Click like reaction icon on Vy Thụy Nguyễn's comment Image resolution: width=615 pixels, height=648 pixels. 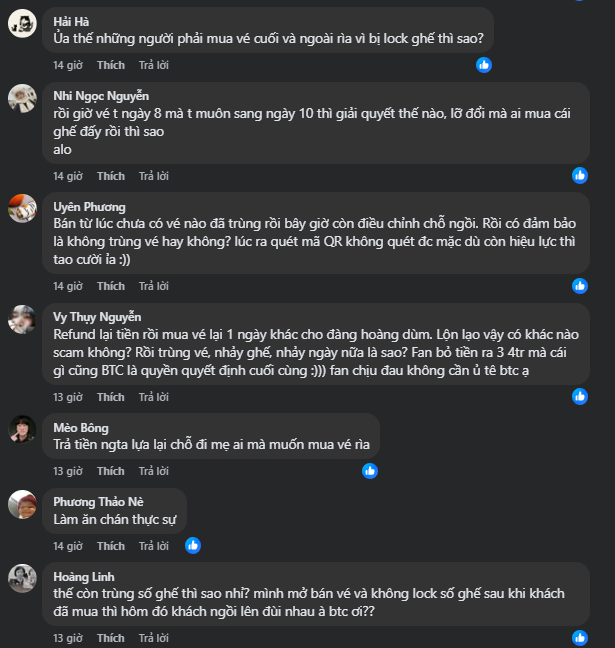[x=579, y=397]
